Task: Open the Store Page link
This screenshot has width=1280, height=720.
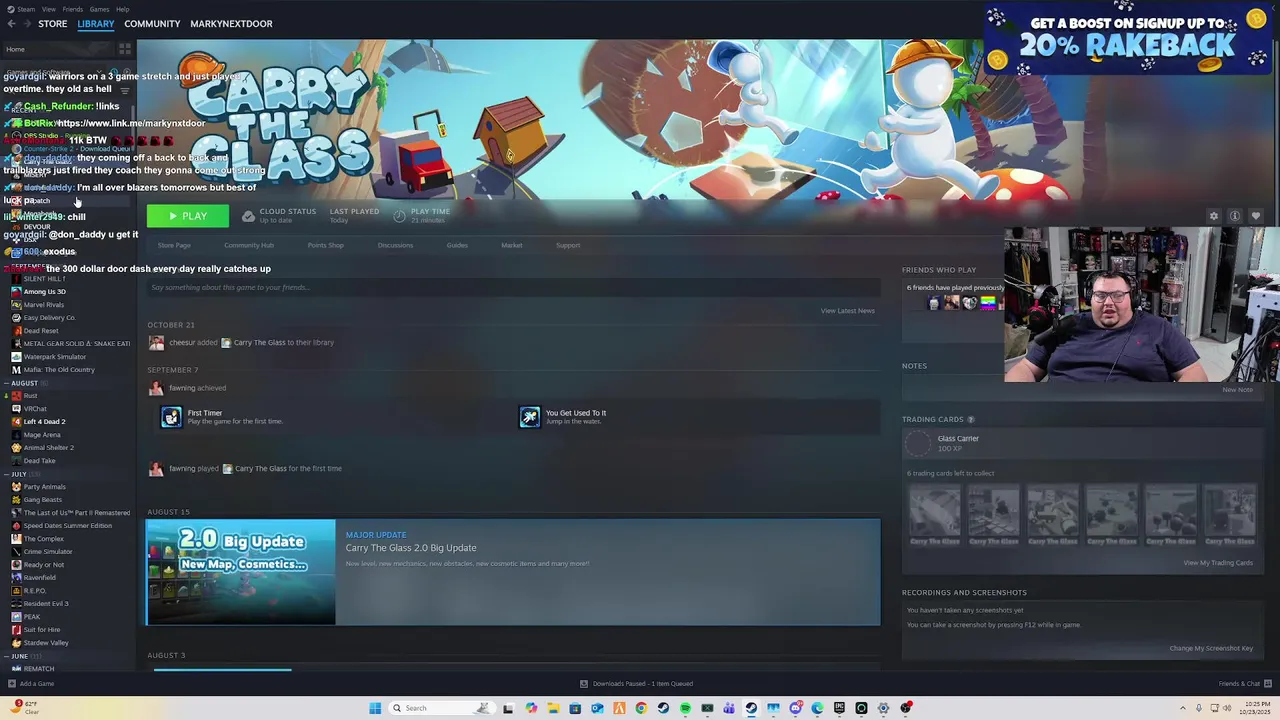Action: tap(174, 245)
